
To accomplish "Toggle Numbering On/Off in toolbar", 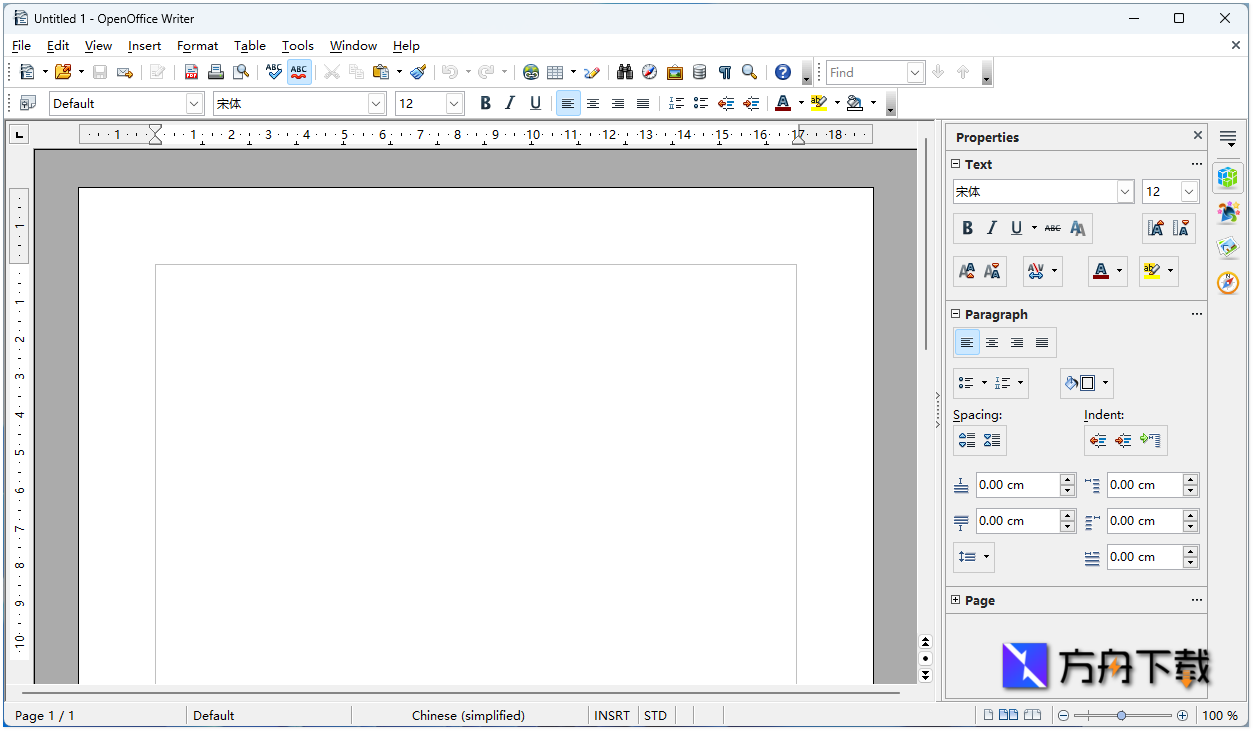I will point(676,103).
